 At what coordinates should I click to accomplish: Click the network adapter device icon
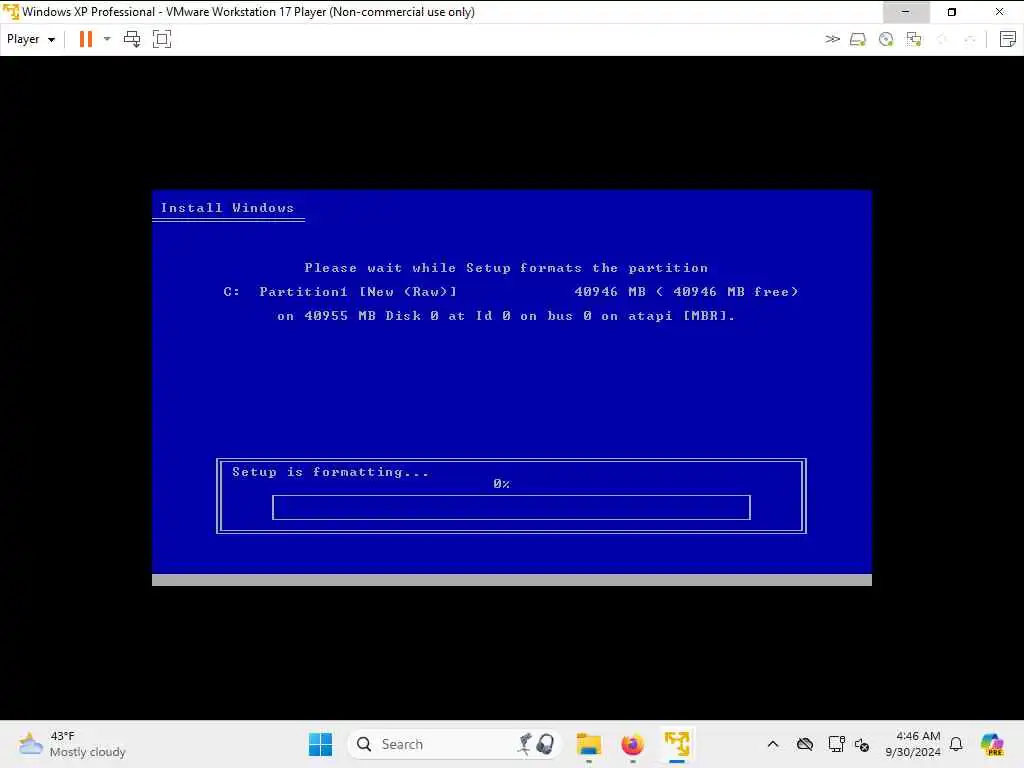coord(914,39)
